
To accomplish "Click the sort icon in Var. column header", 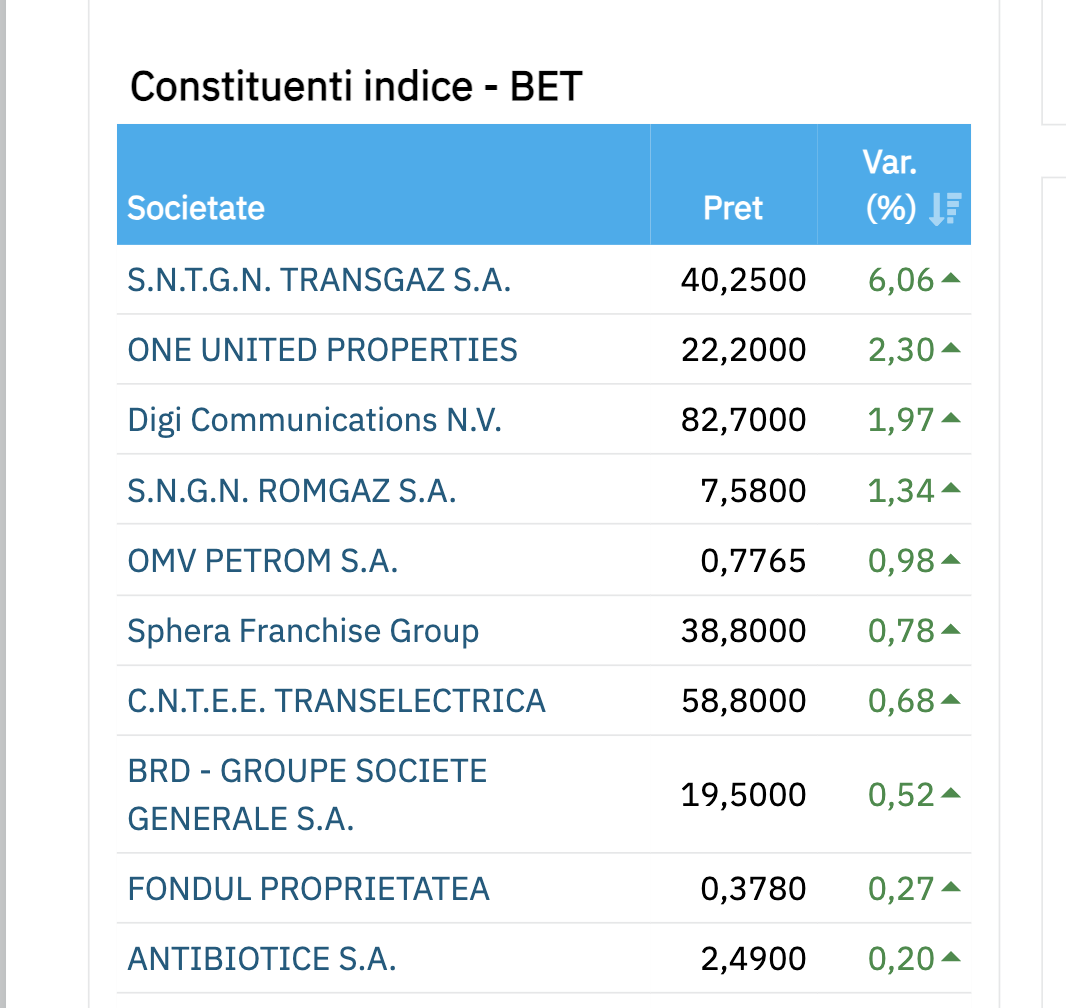I will (944, 208).
